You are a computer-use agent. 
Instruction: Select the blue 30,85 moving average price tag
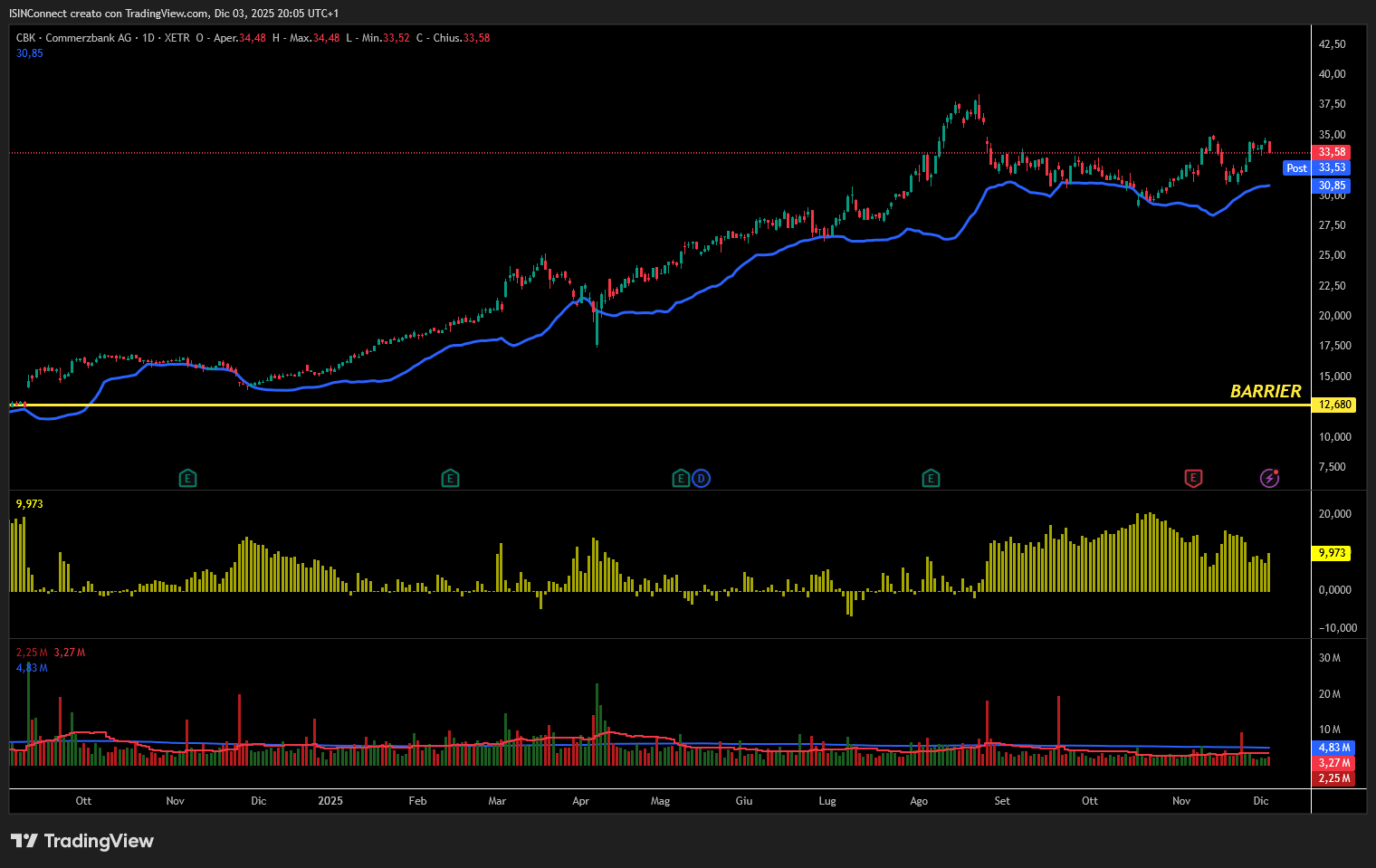1332,186
